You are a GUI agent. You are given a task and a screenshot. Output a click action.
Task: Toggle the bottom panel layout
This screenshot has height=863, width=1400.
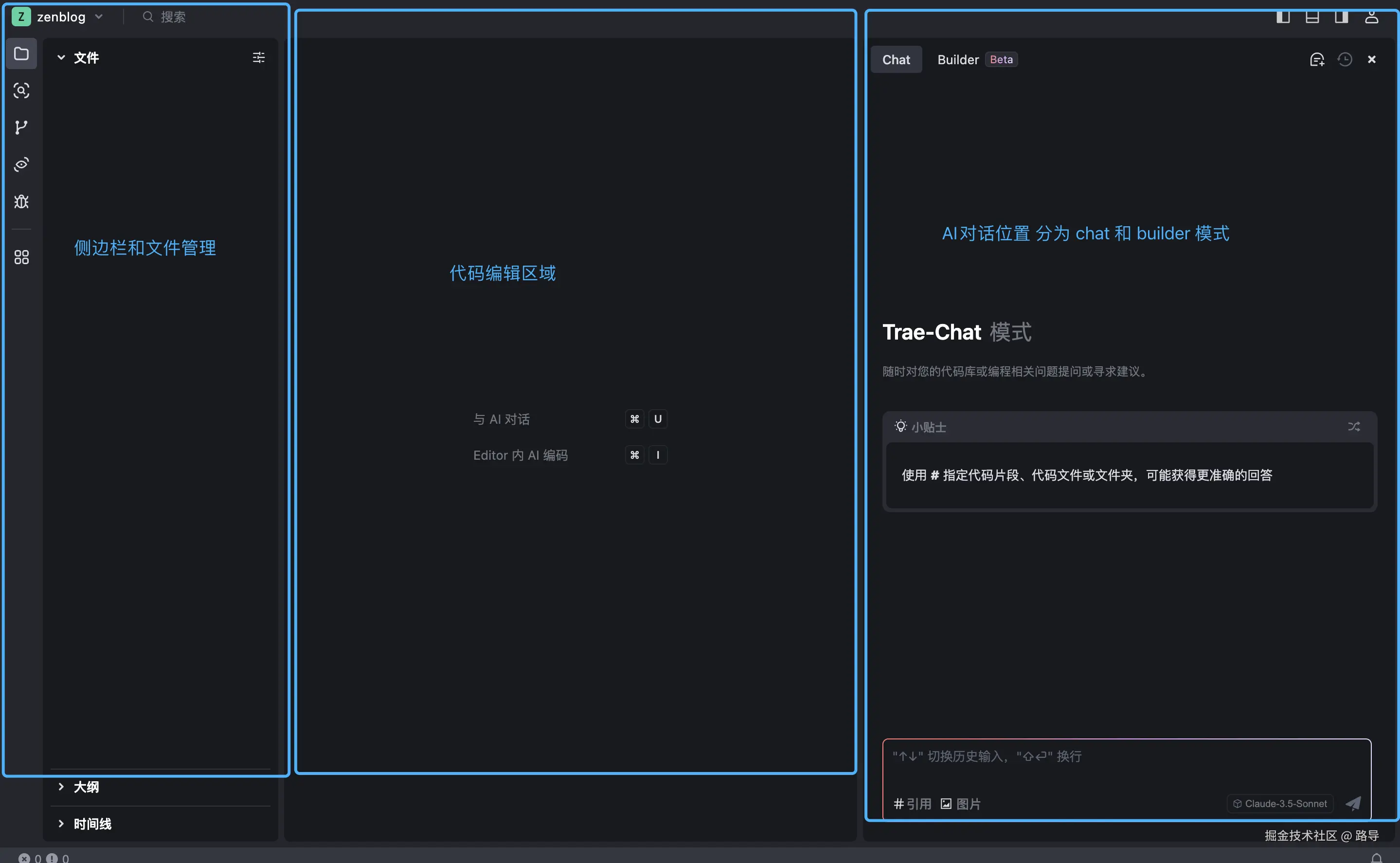[1312, 17]
